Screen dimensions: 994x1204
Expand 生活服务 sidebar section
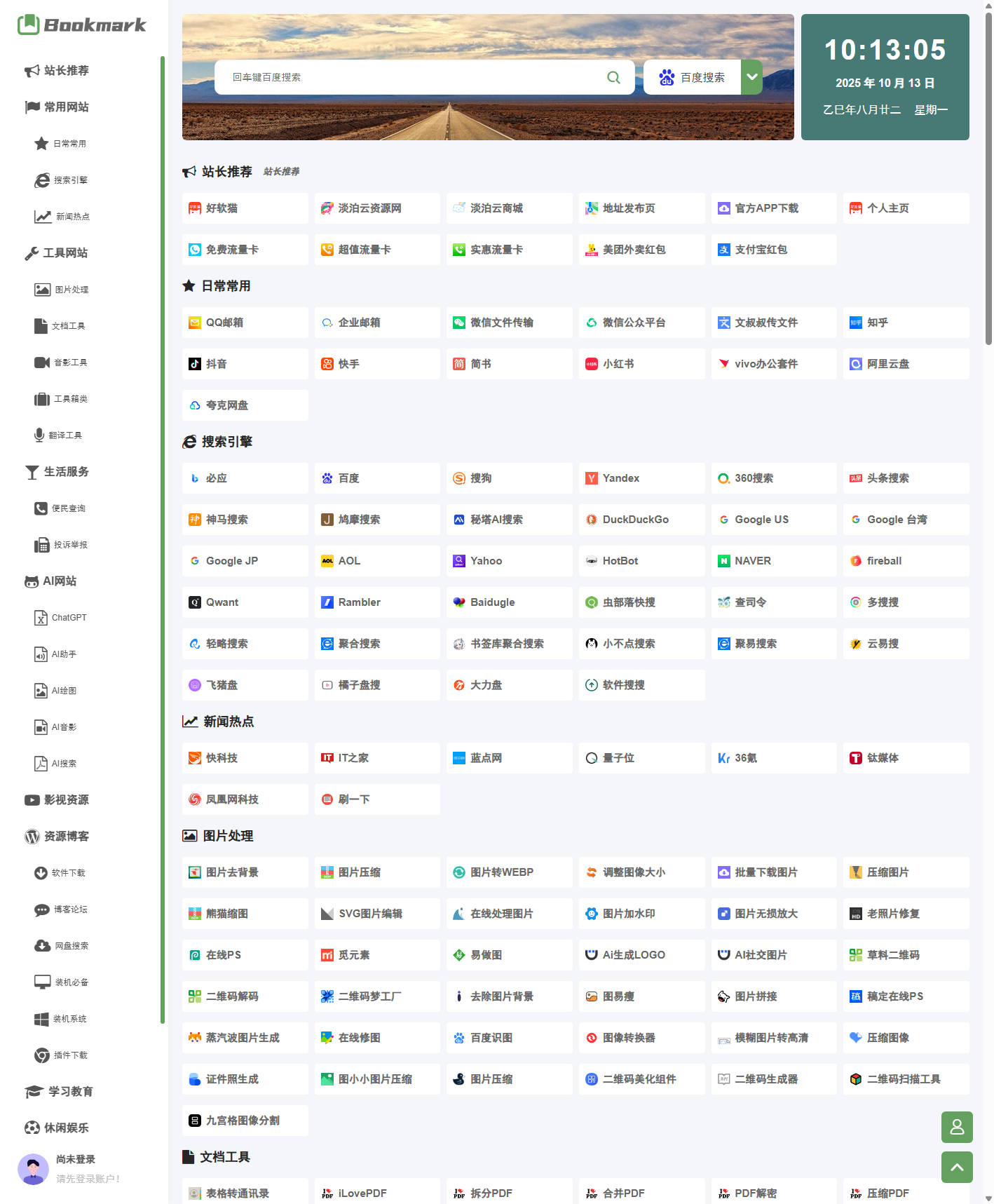57,471
